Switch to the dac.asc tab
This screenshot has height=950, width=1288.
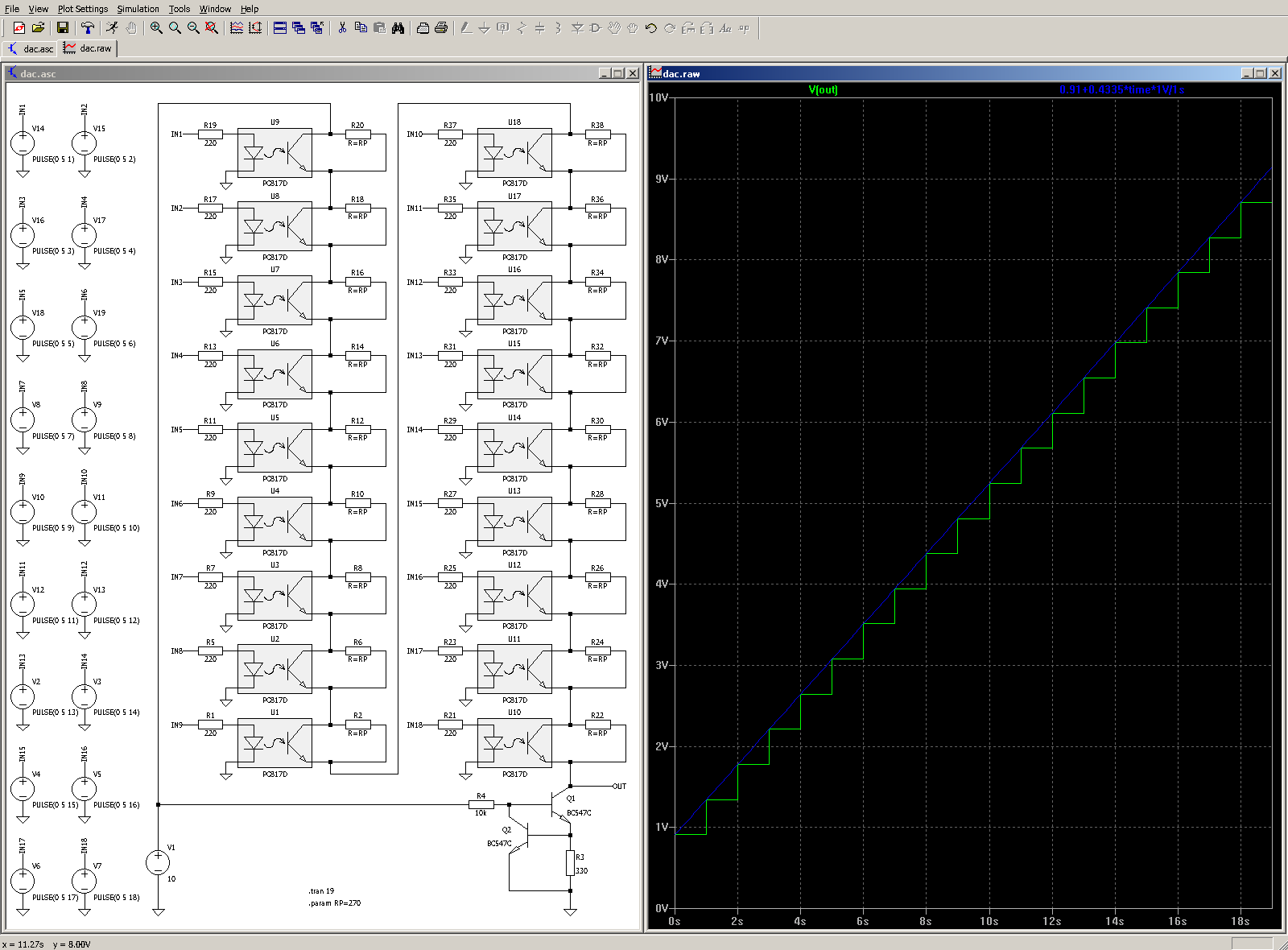point(31,49)
